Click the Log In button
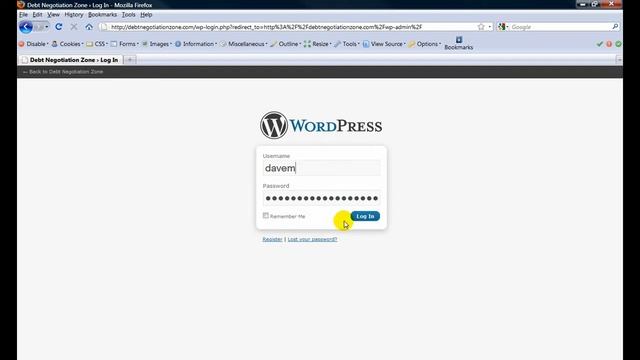640x360 pixels. (365, 216)
